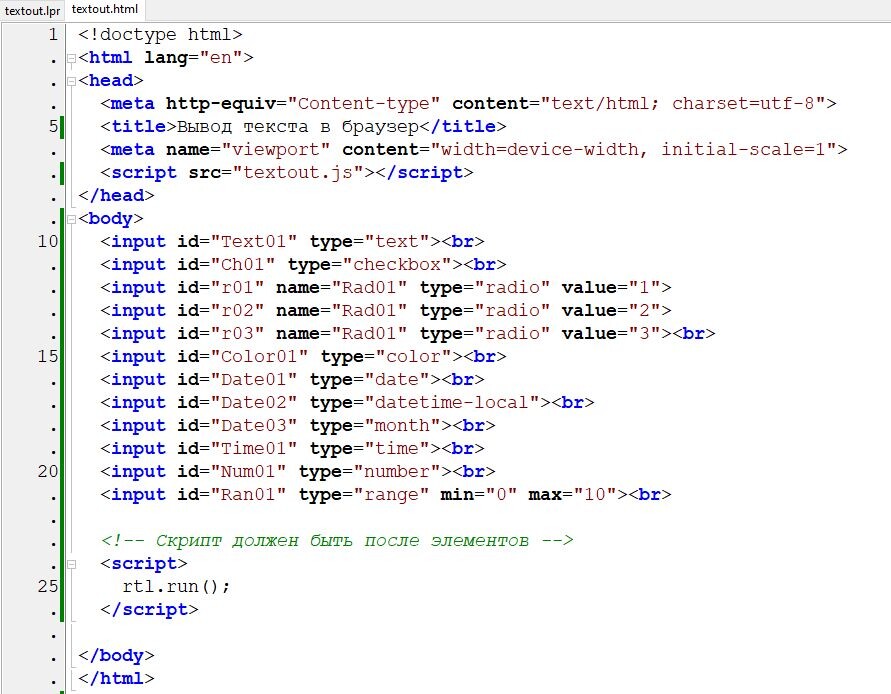This screenshot has height=694, width=891.
Task: Click the closing </html> tag
Action: click(116, 678)
